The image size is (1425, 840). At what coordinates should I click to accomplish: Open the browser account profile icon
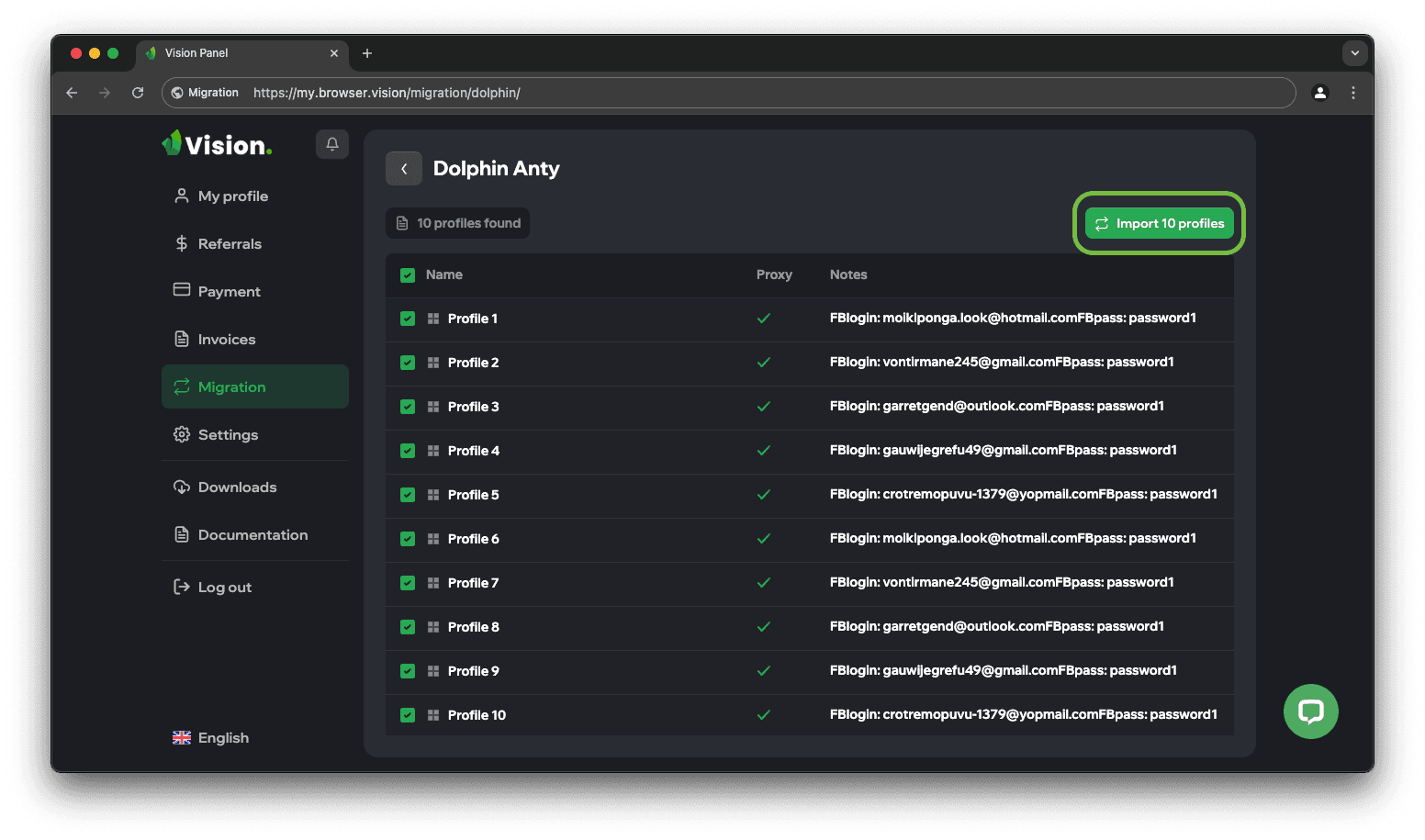1319,93
